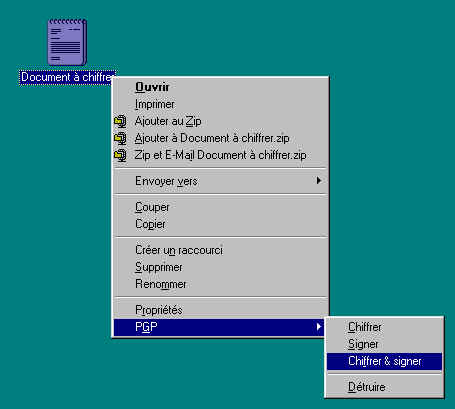Click the WinZip icon beside Ajouter à Document à chiffrer.zip
The width and height of the screenshot is (455, 409).
(x=120, y=138)
